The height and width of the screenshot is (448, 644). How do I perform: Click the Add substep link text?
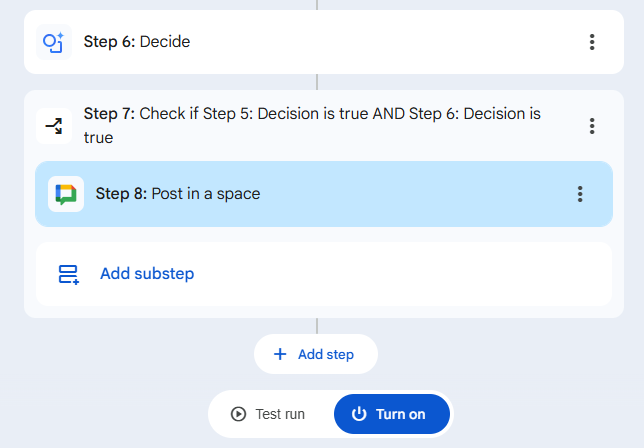tap(147, 274)
